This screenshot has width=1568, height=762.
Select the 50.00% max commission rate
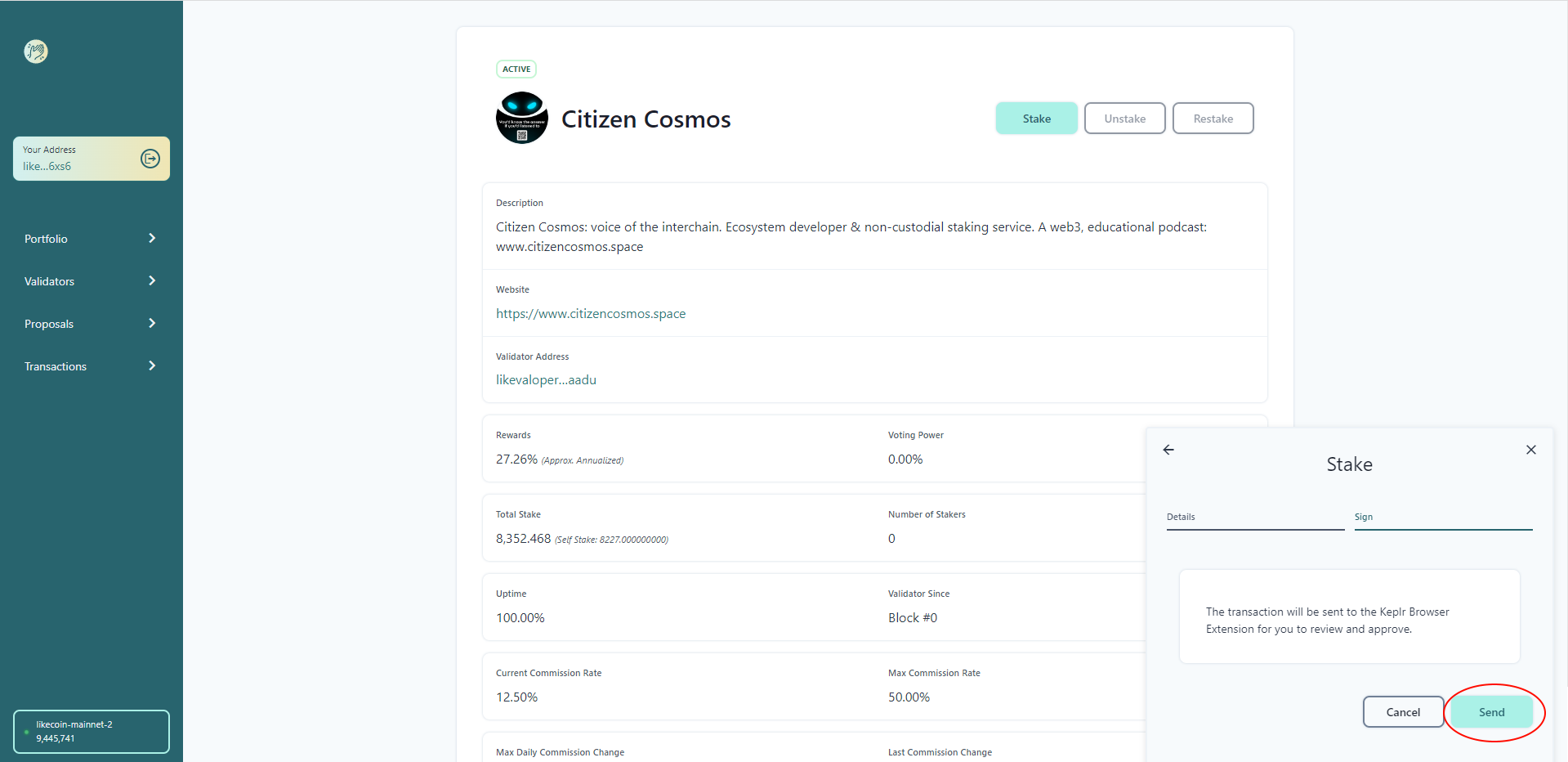[909, 697]
